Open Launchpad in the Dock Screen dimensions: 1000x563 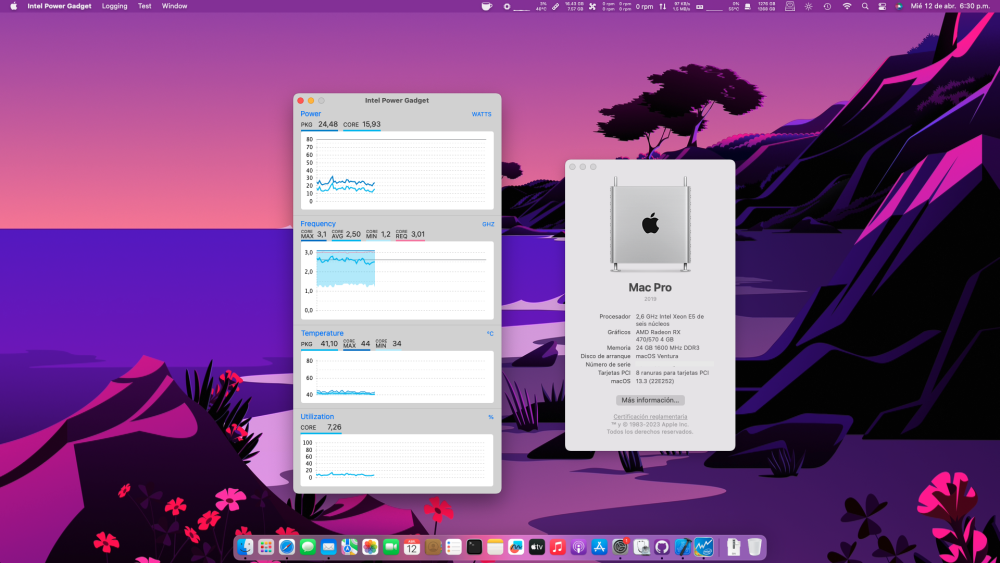266,547
